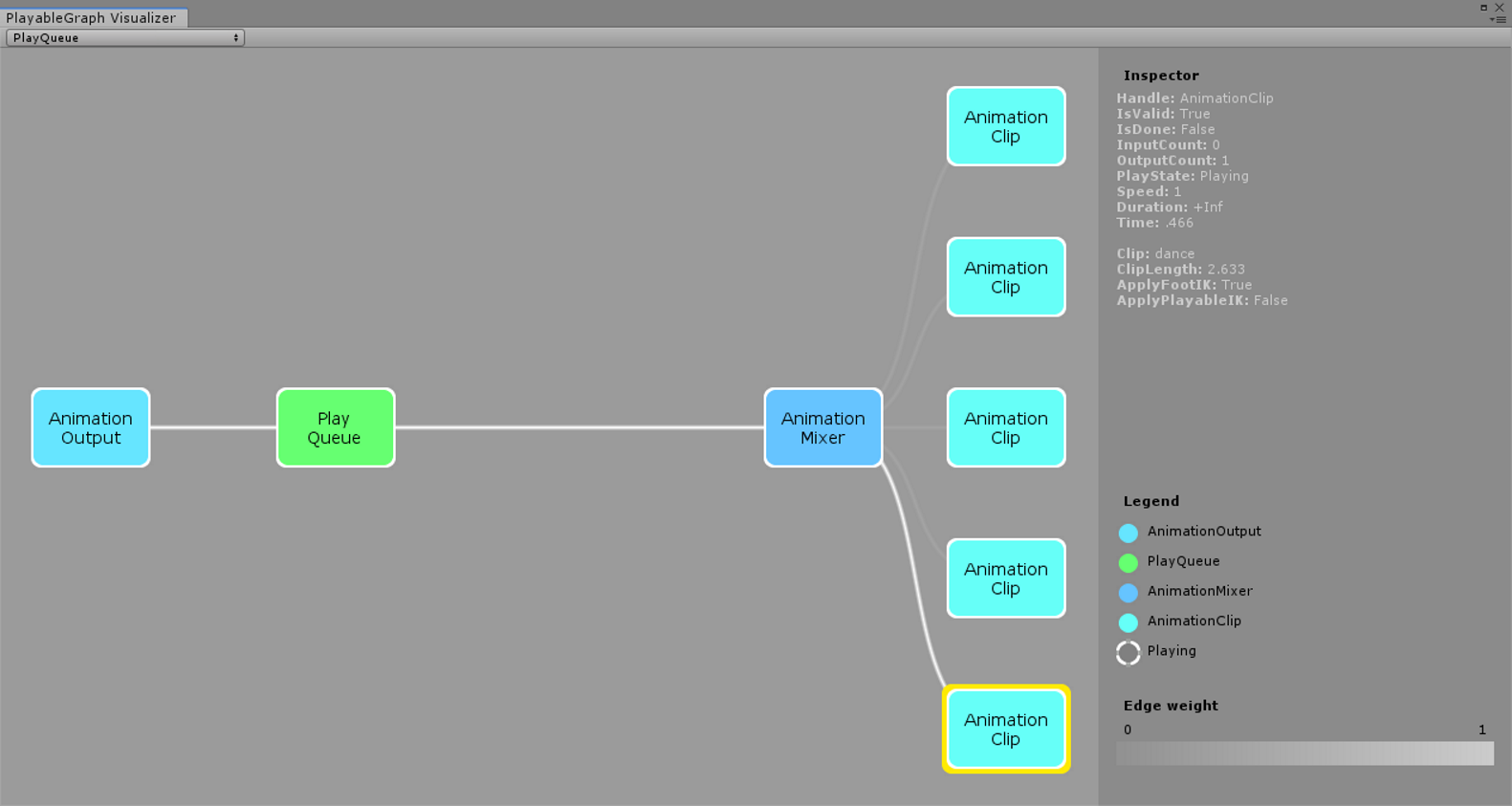Select the green Play Queue node

(336, 427)
